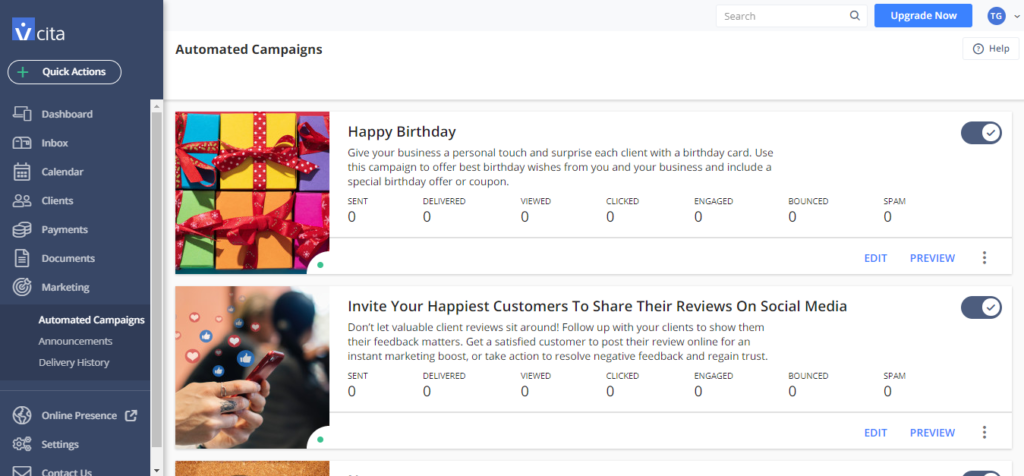Open more options for the Reviews campaign
Image resolution: width=1024 pixels, height=476 pixels.
(x=984, y=432)
